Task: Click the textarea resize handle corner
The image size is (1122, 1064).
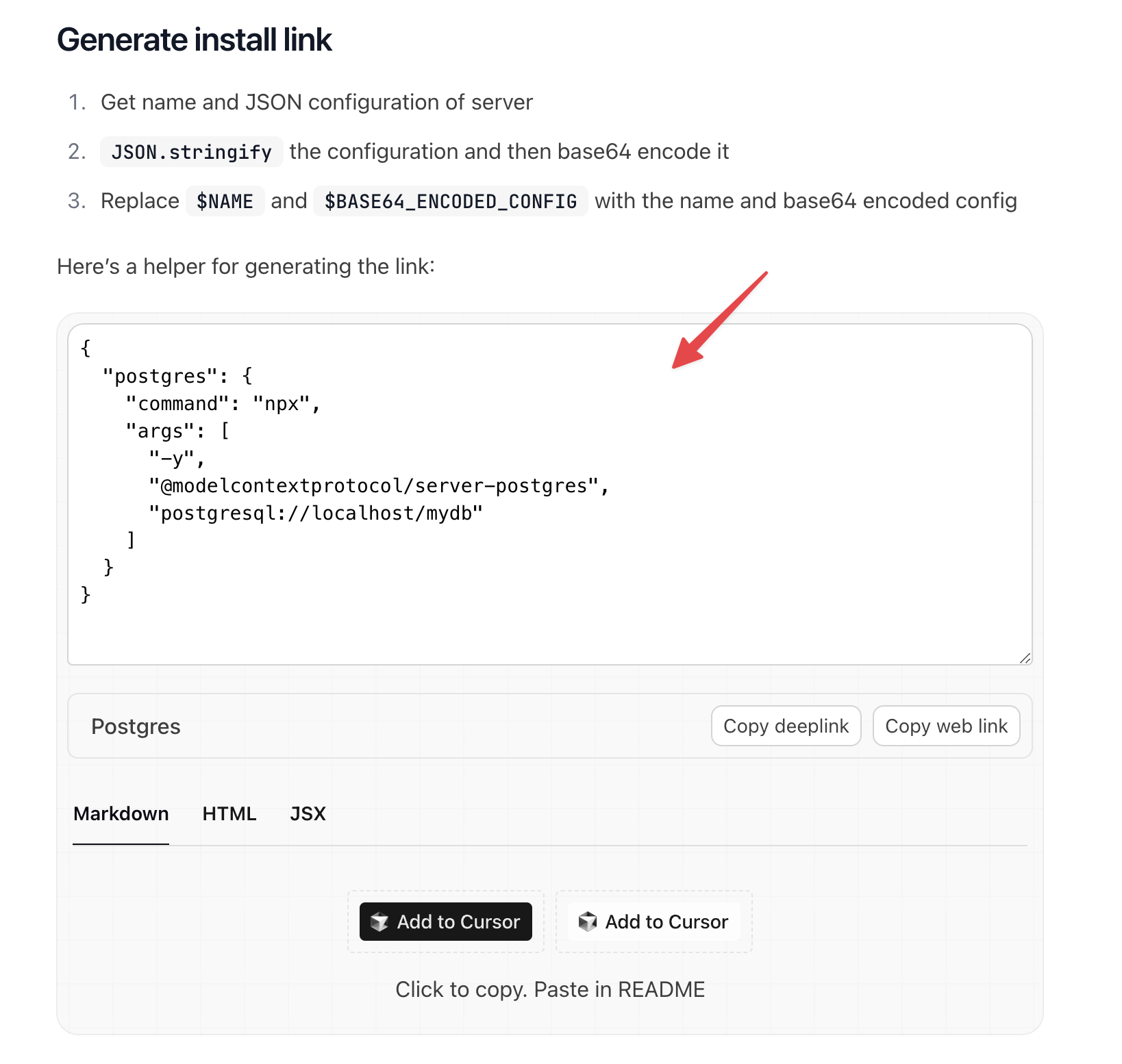Action: point(1025,658)
